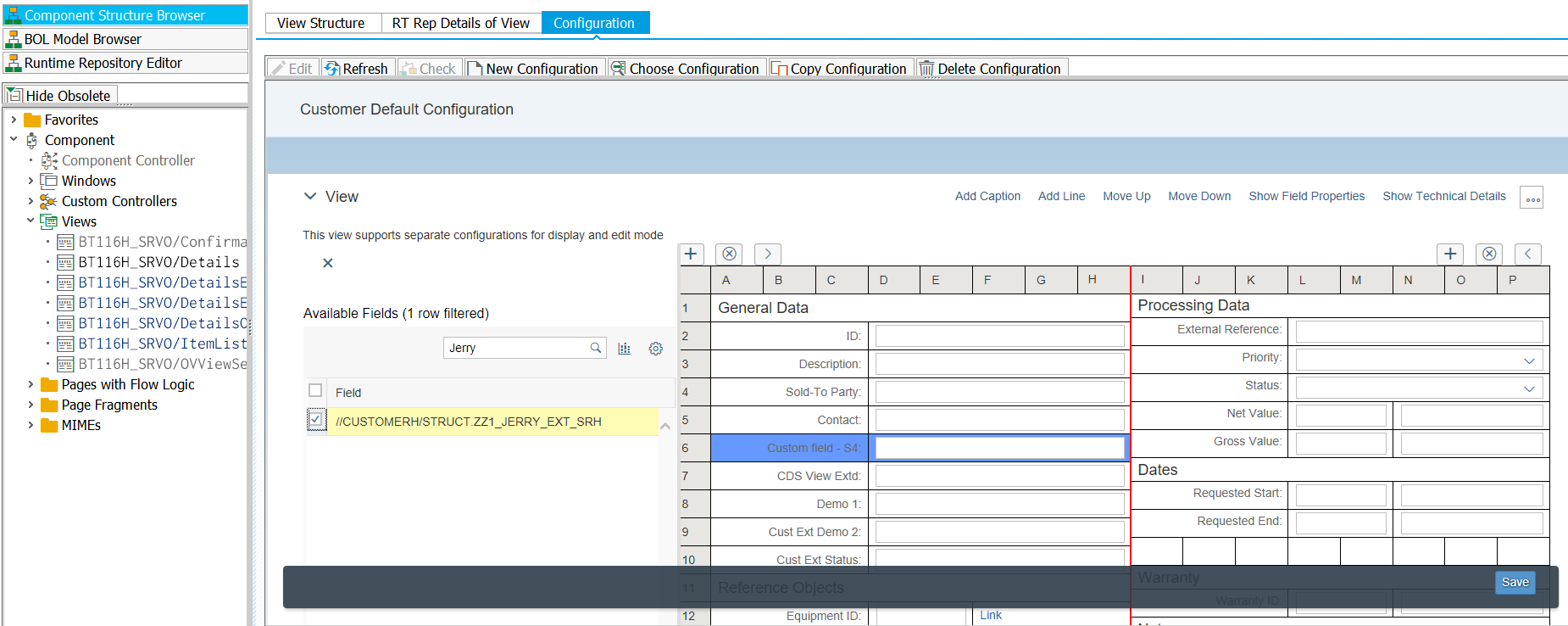Screen dimensions: 1568x626
Task: Open the Status dropdown
Action: pyautogui.click(x=1529, y=388)
